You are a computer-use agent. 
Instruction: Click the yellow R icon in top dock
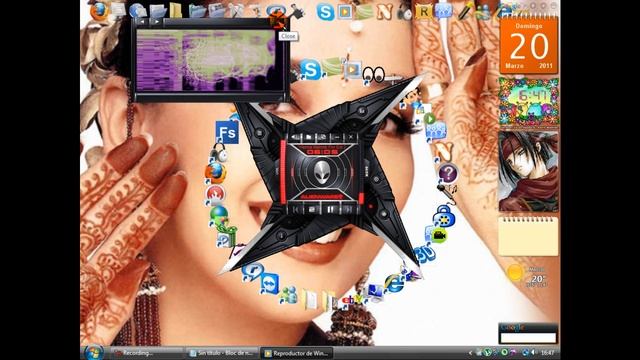pos(423,12)
